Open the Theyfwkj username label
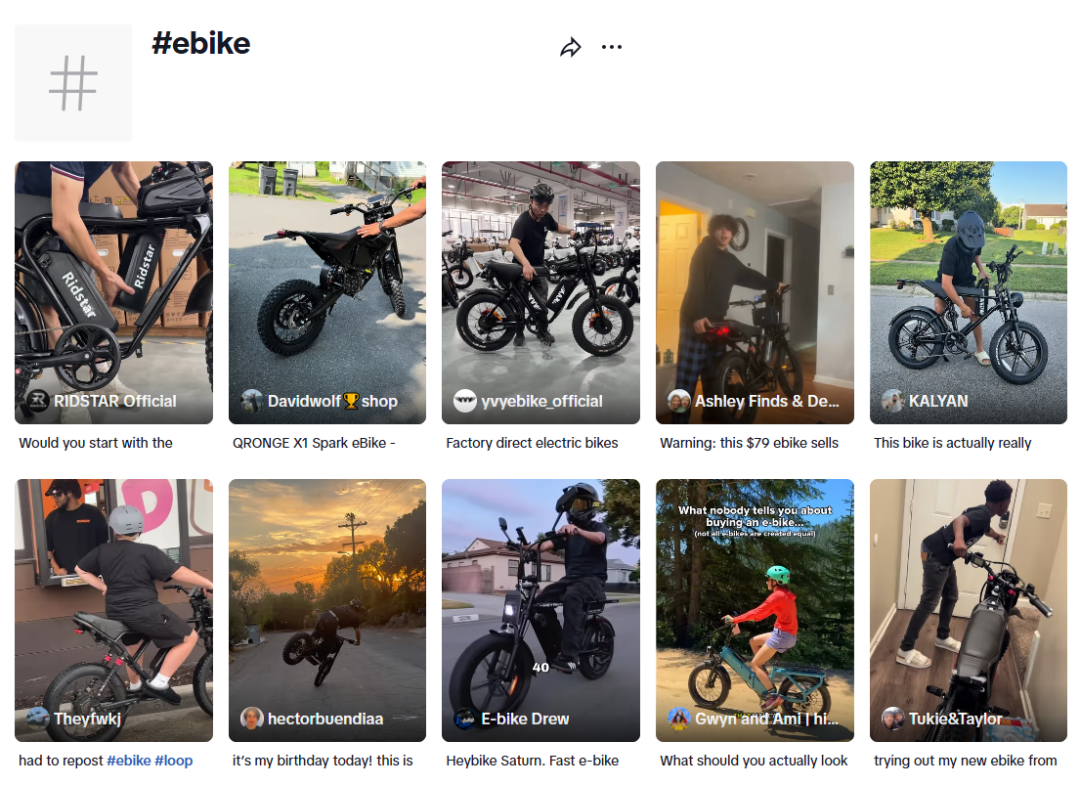Image resolution: width=1080 pixels, height=785 pixels. (x=87, y=718)
